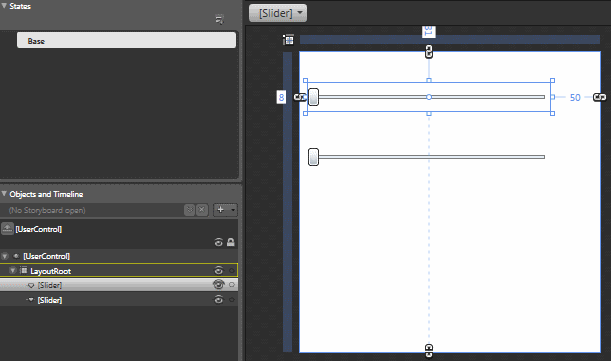This screenshot has width=611, height=361.
Task: Click the [UserControl] node type icon
Action: click(16, 256)
